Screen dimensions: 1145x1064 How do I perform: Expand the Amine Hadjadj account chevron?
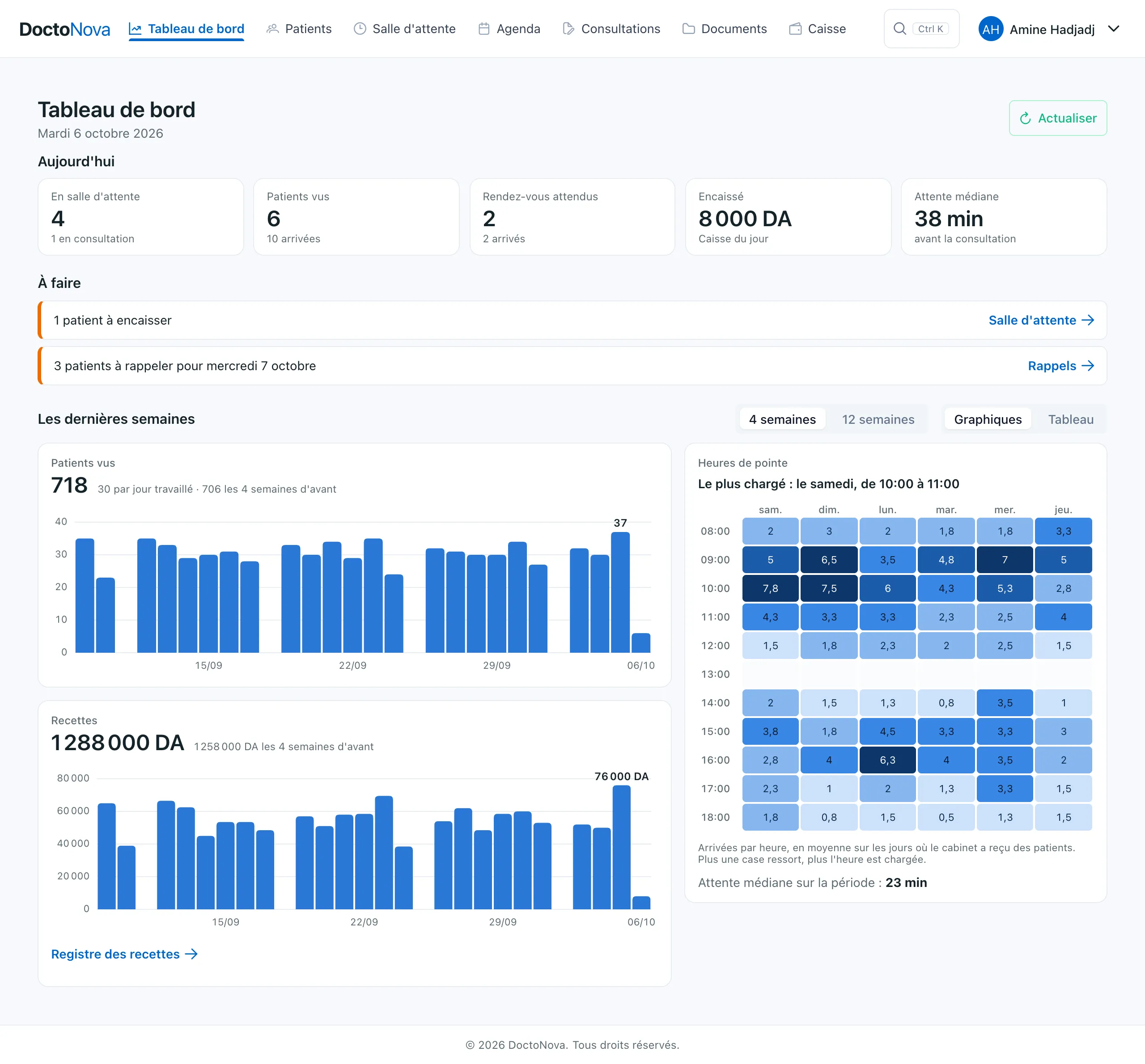1113,29
